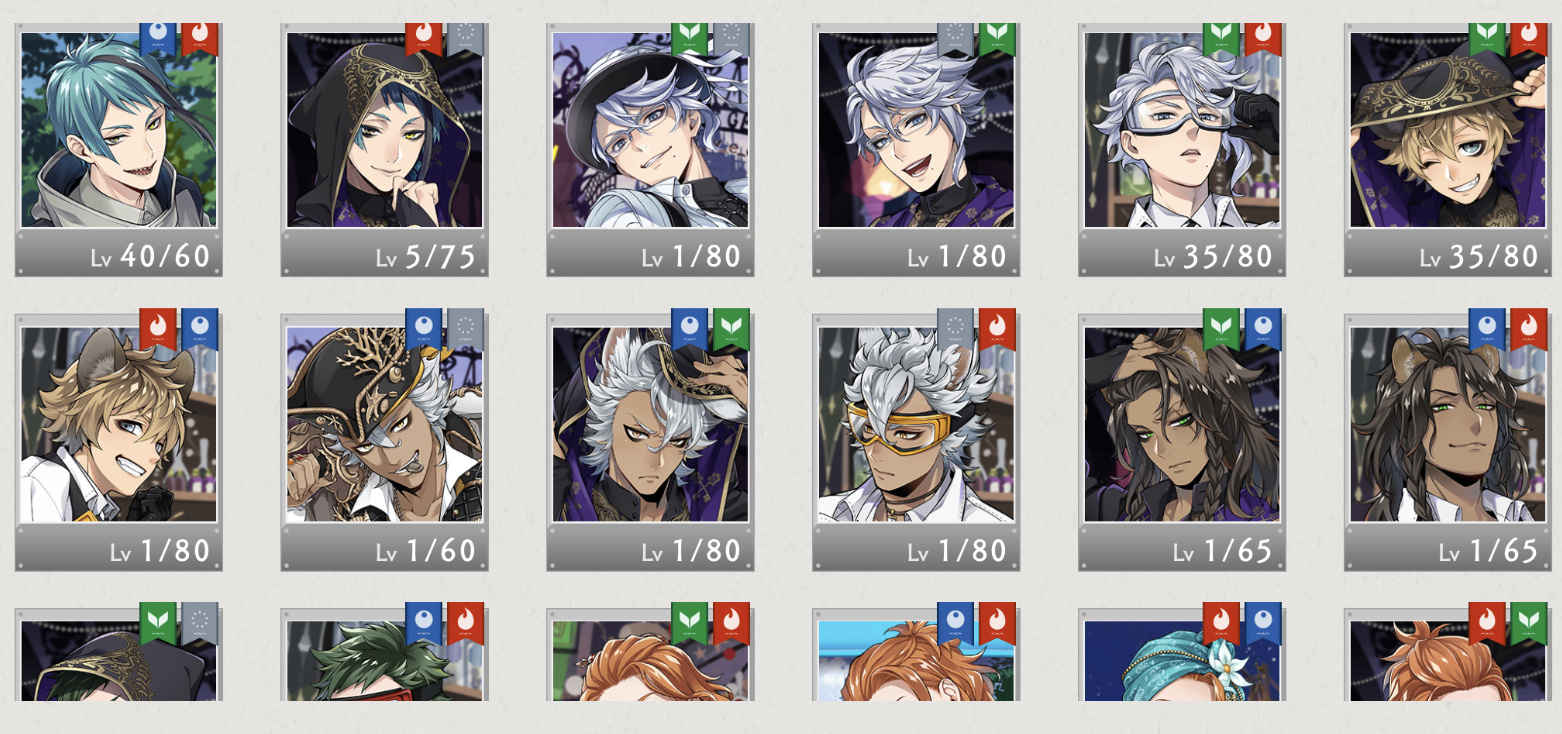Click the Lv 5/75 level label

point(425,257)
